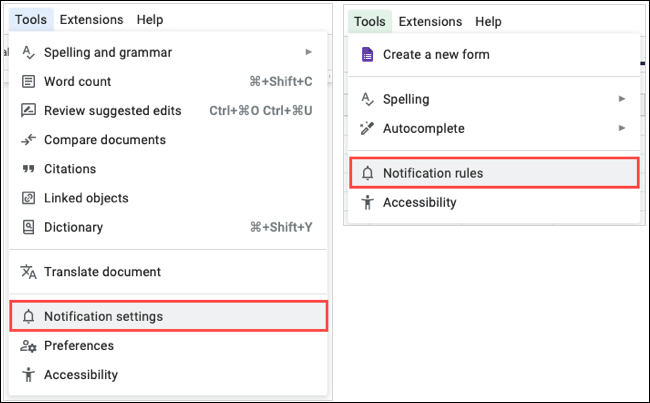Viewport: 650px width, 403px height.
Task: Click the Preferences person-gear icon
Action: [28, 346]
